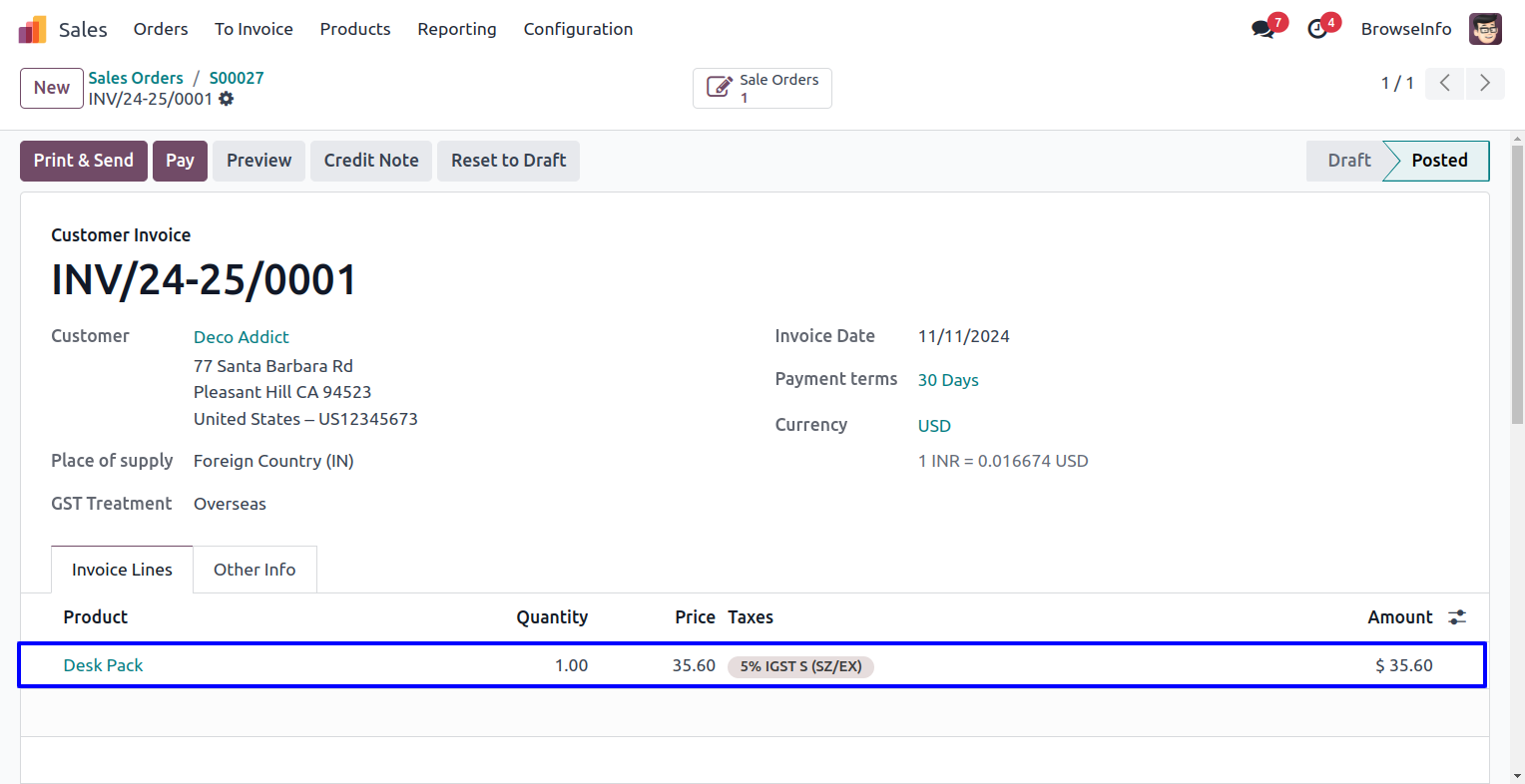Viewport: 1525px width, 784px height.
Task: Open column settings adjust icon
Action: pyautogui.click(x=1457, y=617)
